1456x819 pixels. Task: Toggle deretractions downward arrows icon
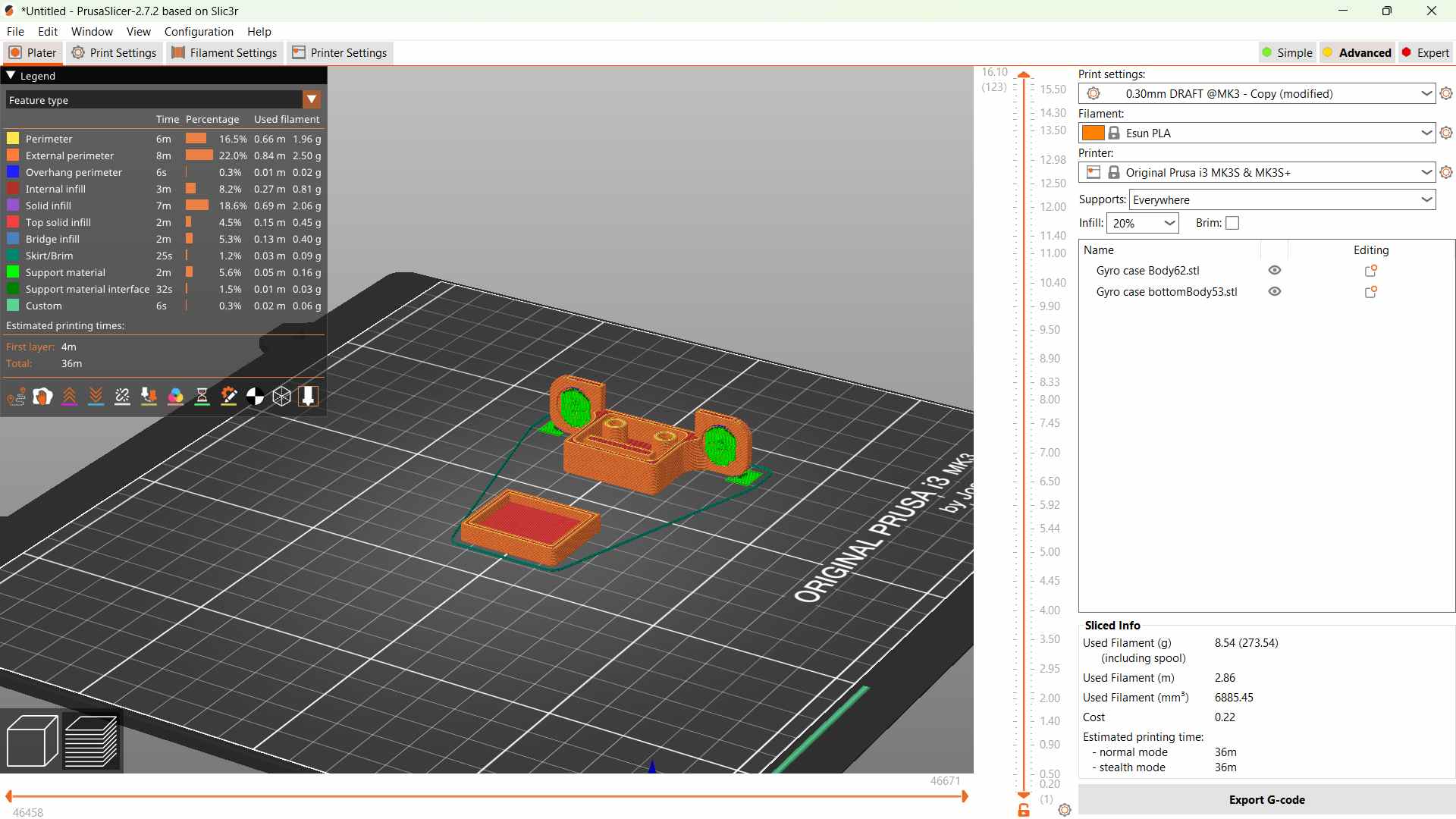[x=96, y=396]
